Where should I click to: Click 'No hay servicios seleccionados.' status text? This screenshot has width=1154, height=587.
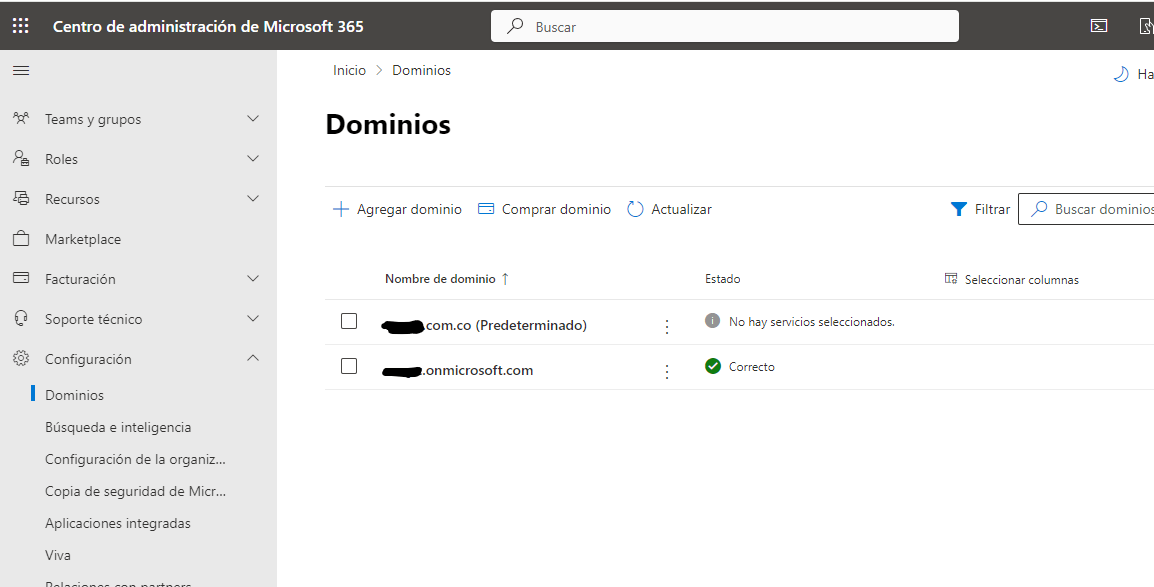812,321
